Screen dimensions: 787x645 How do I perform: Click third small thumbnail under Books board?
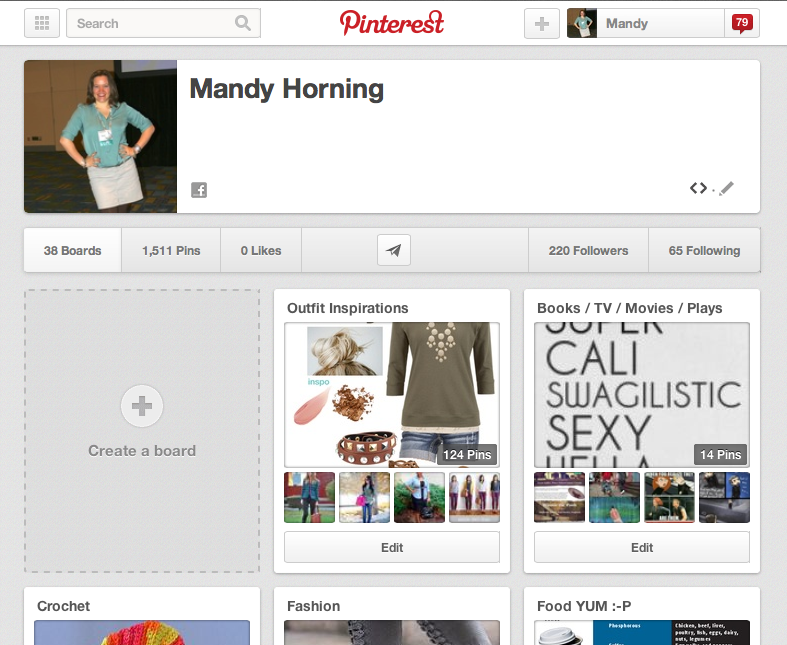[670, 497]
